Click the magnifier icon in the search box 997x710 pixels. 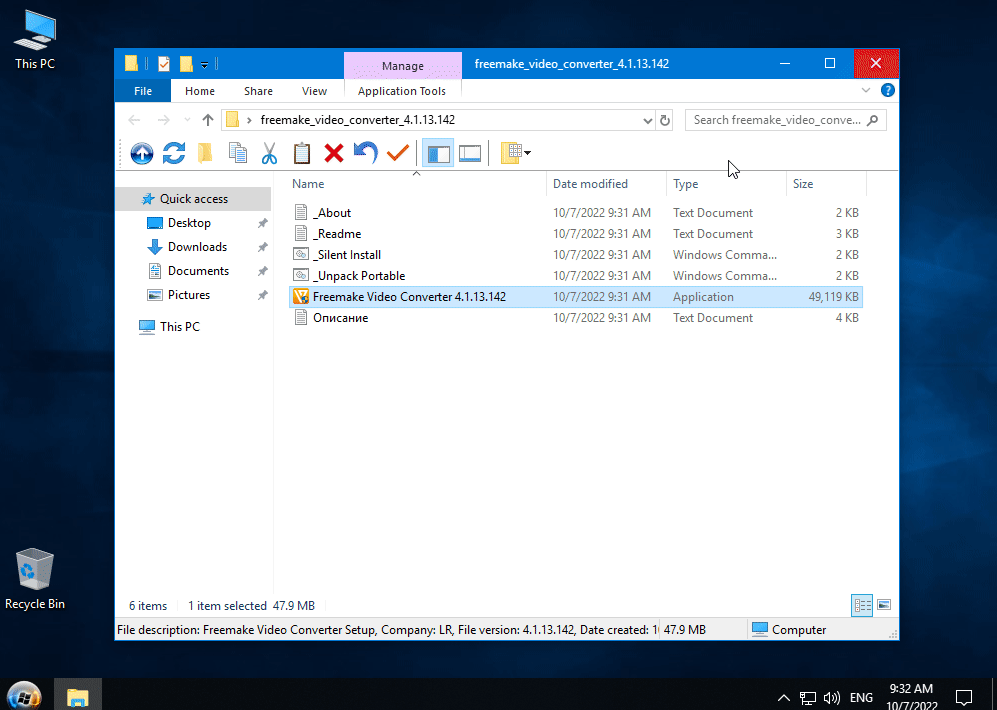[872, 119]
